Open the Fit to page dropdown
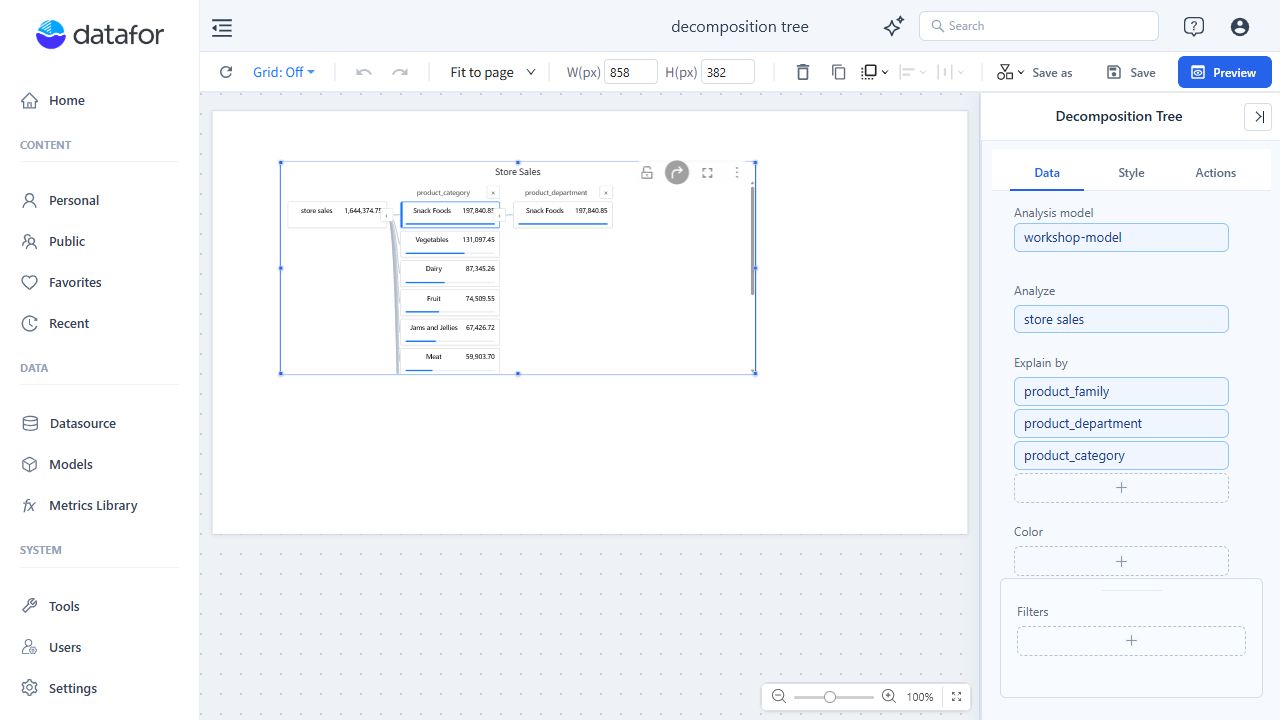The image size is (1280, 720). tap(493, 72)
